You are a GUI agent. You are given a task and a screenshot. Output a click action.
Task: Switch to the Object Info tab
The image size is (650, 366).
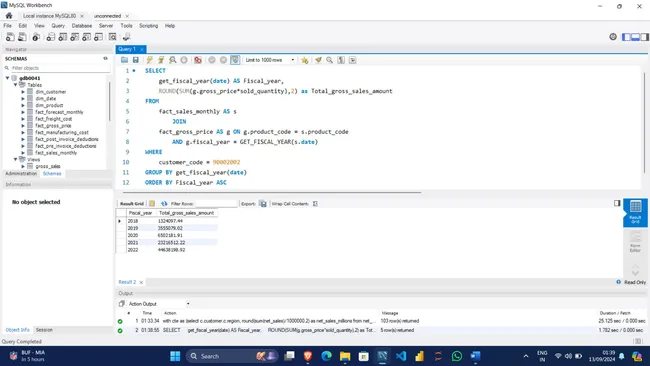(x=17, y=330)
